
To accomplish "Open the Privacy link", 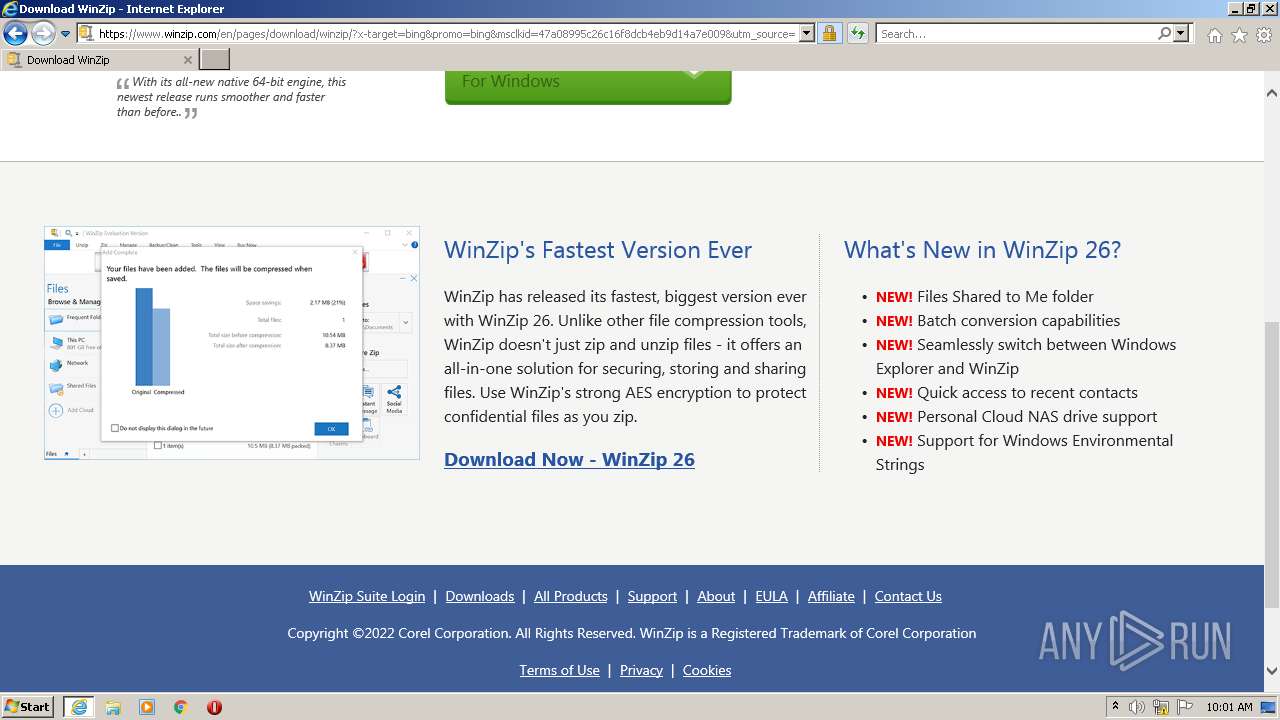I will 641,670.
